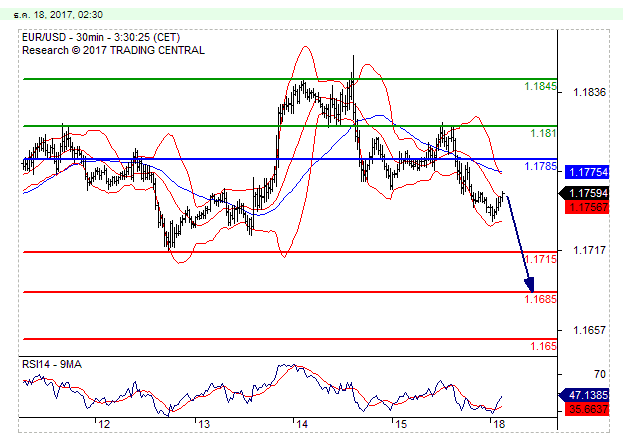Select the 47.1385 RSI value tag
623x442 pixels.
pos(584,395)
